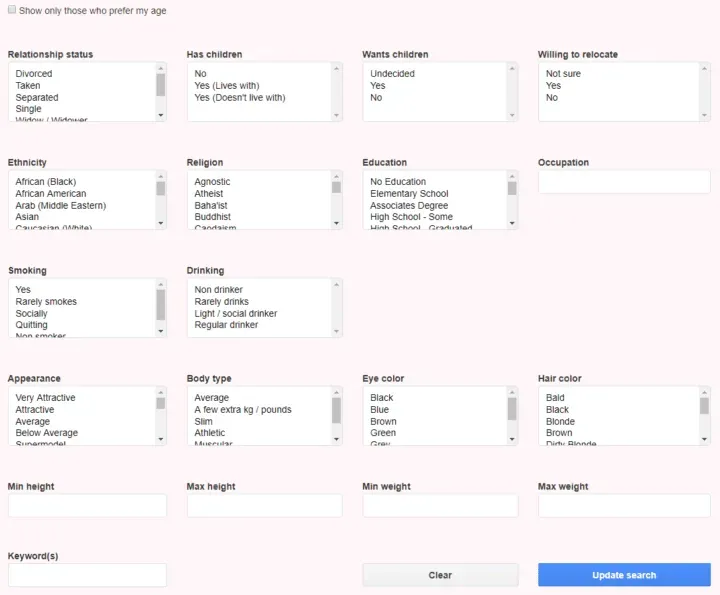Click the Max weight input field
Image resolution: width=720 pixels, height=595 pixels.
pos(624,506)
